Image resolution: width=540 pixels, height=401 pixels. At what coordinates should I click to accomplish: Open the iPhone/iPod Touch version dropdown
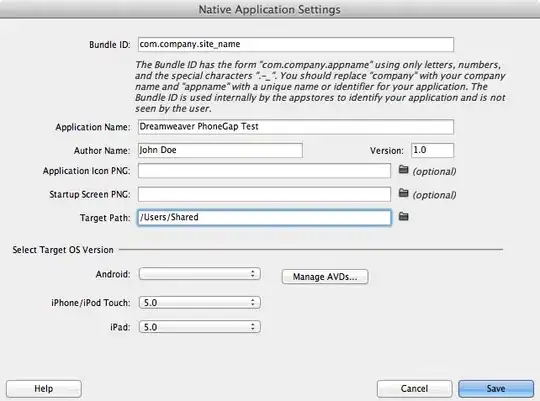click(x=199, y=302)
